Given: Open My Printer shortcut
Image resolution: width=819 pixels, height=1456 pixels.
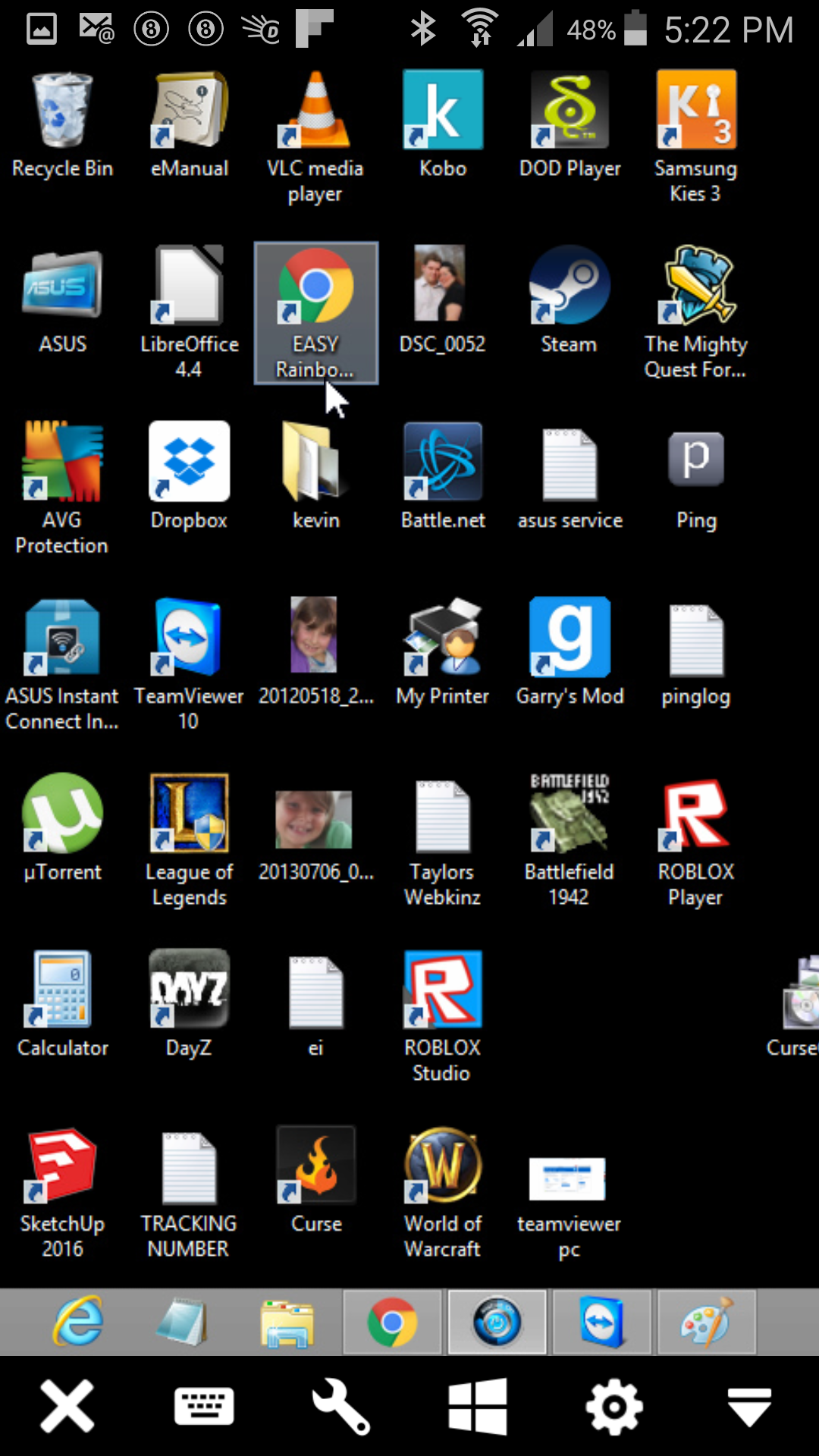Looking at the screenshot, I should point(443,653).
